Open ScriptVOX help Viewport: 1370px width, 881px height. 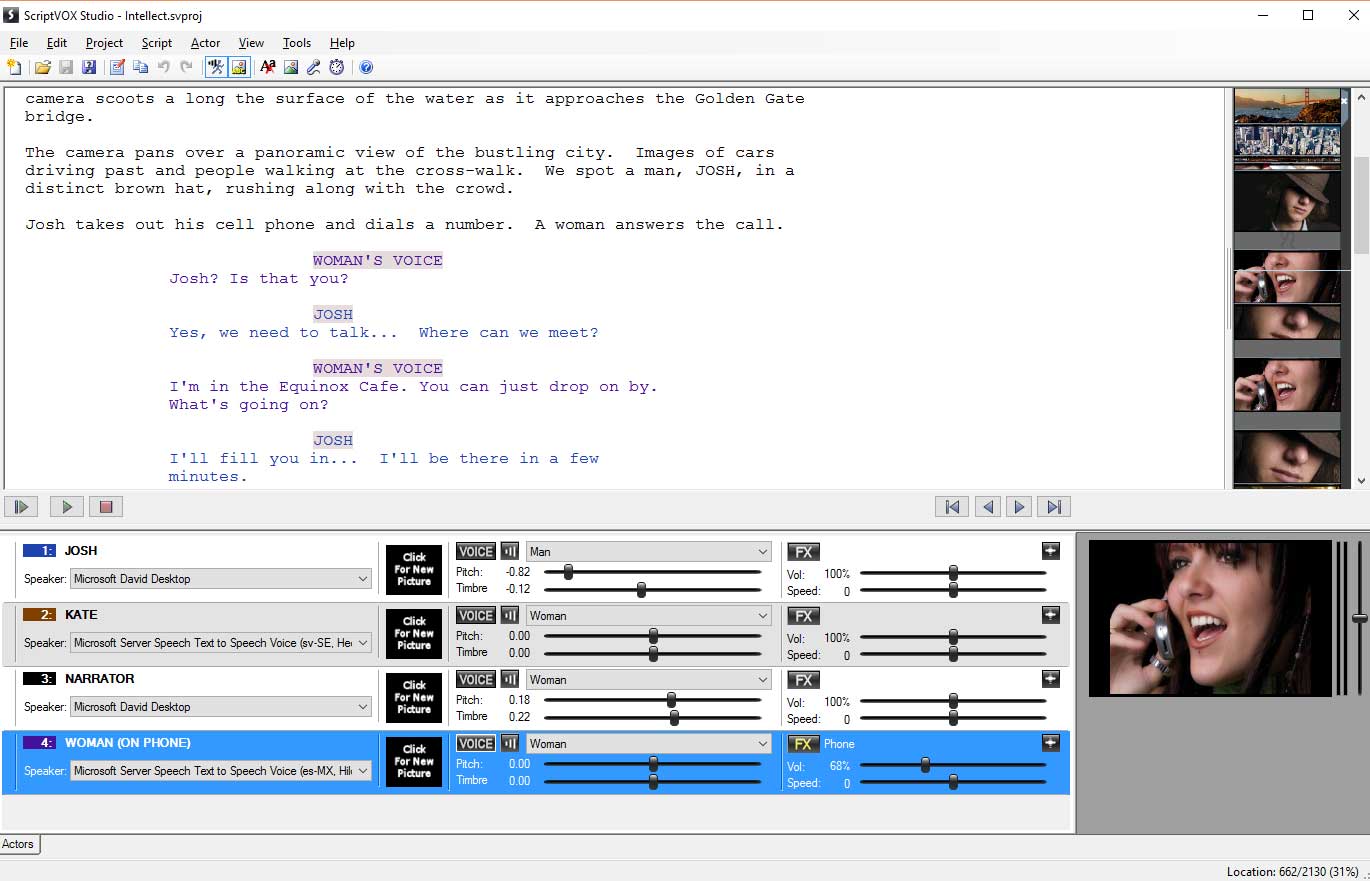click(366, 67)
